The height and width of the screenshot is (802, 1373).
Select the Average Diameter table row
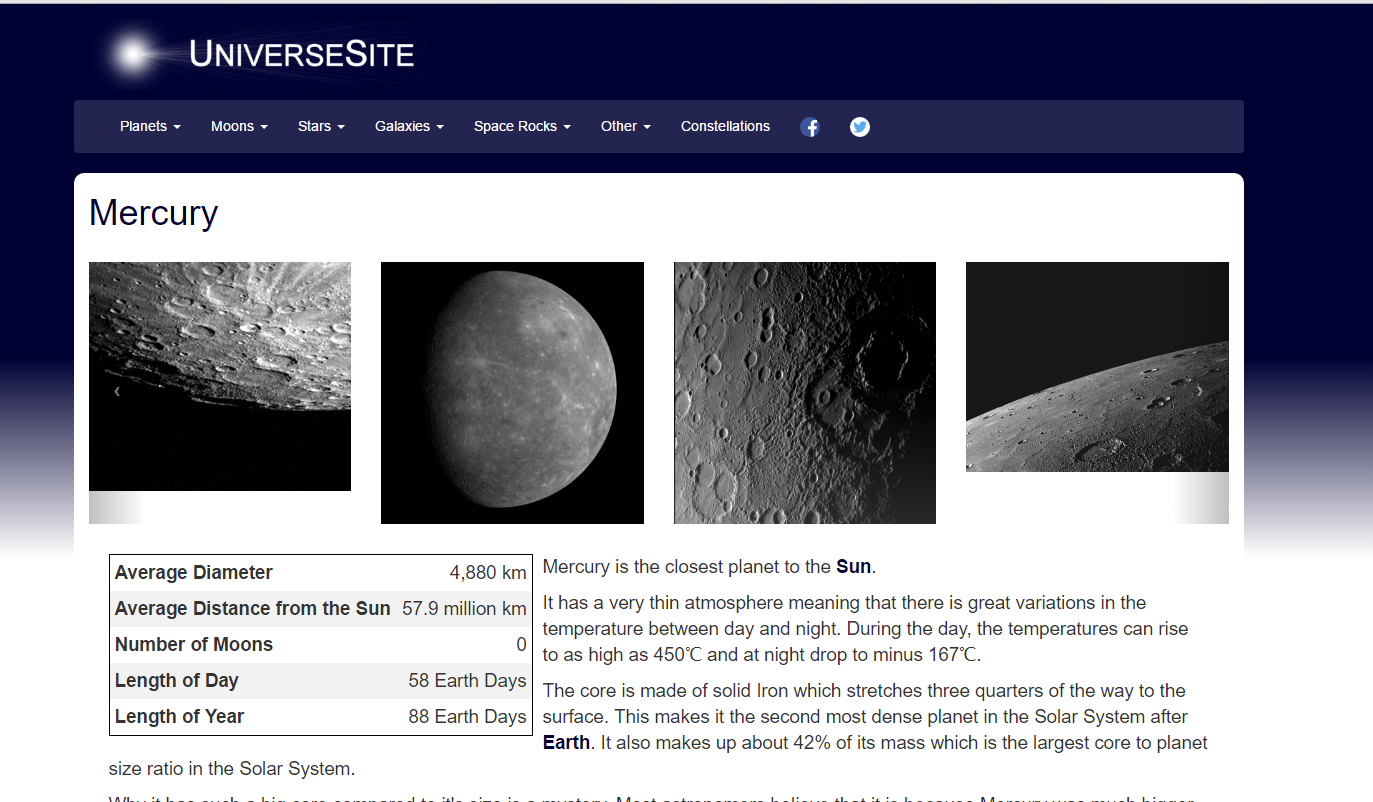point(320,572)
